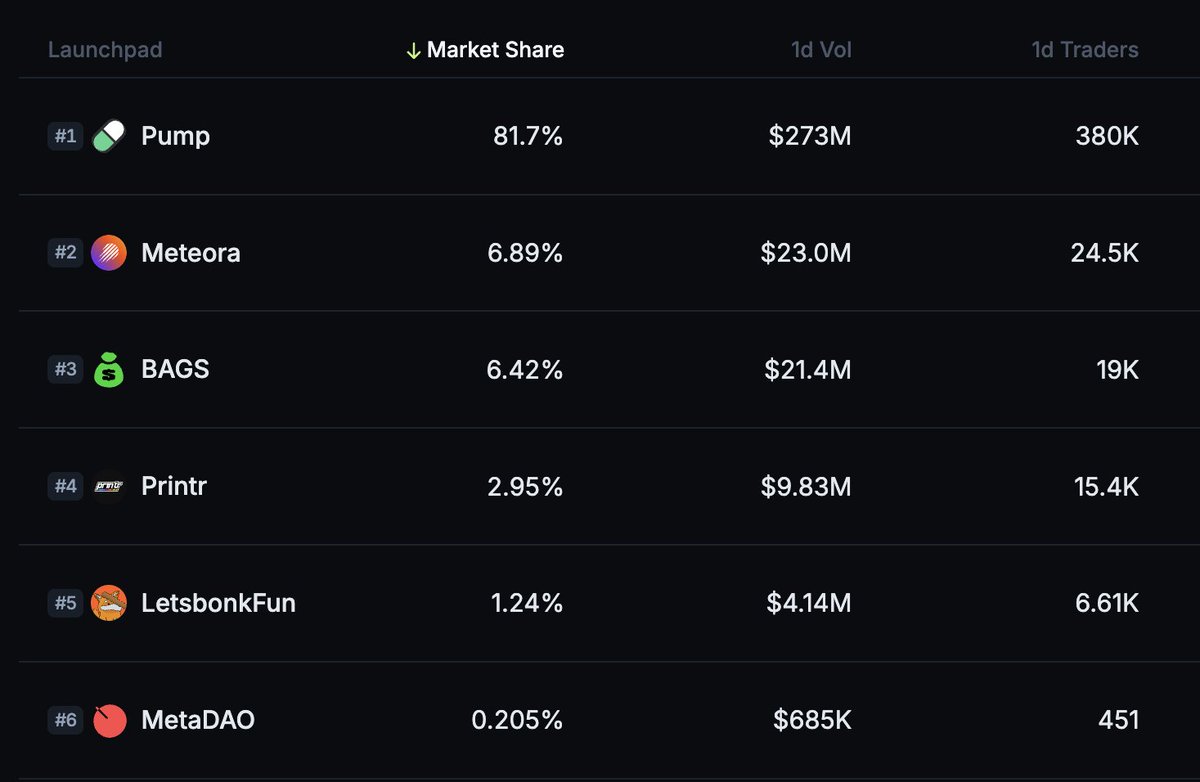Click the MetaDAO red circle icon
1200x782 pixels.
pyautogui.click(x=109, y=720)
